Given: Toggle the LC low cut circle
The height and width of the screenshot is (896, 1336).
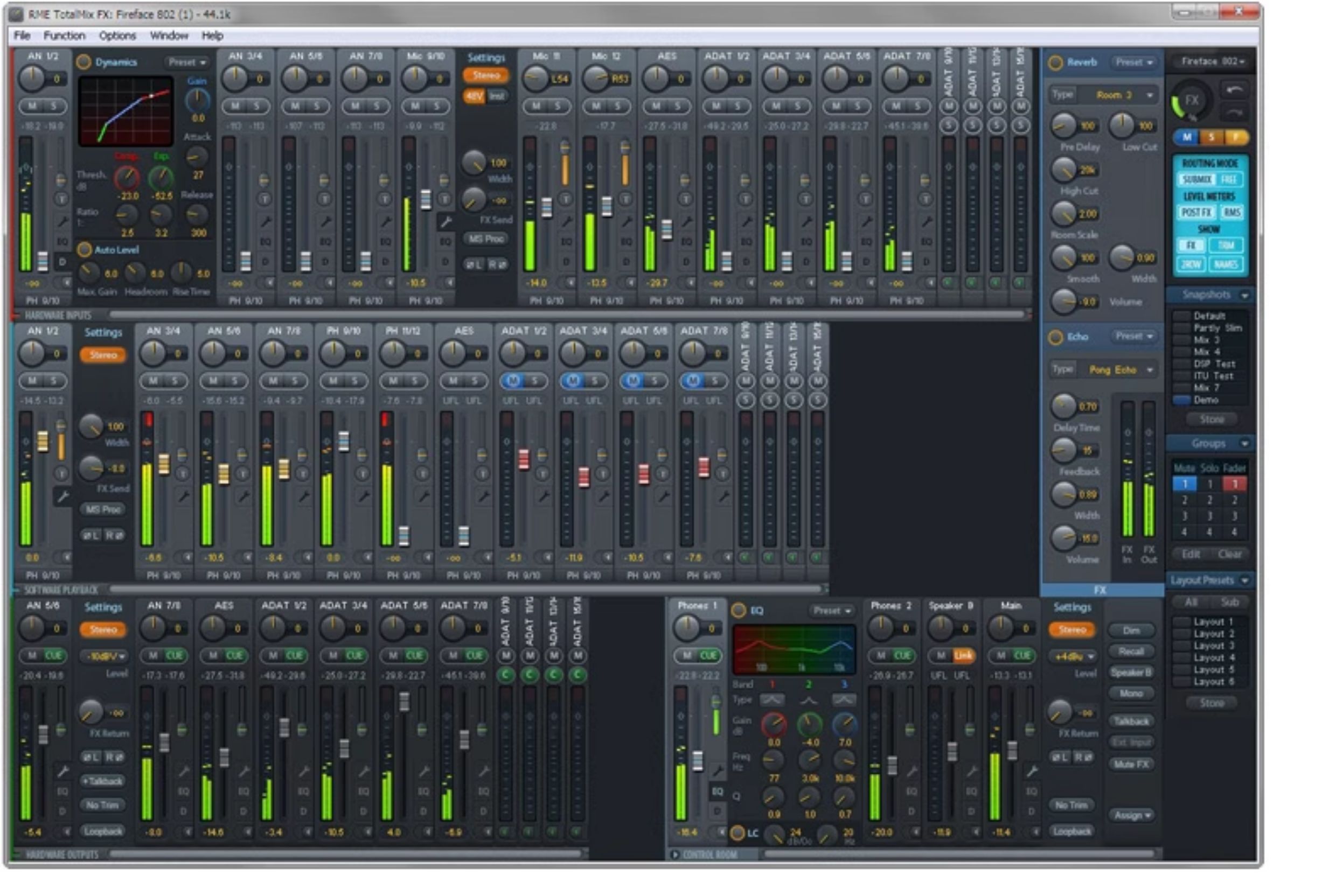Looking at the screenshot, I should [737, 832].
